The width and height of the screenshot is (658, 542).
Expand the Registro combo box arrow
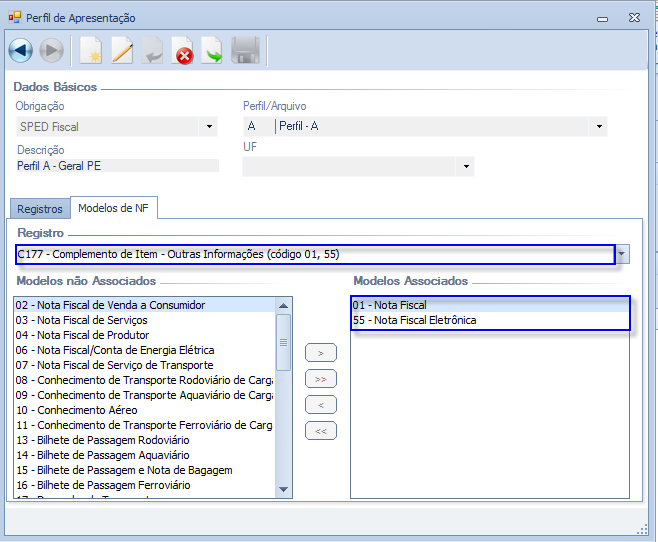[622, 254]
